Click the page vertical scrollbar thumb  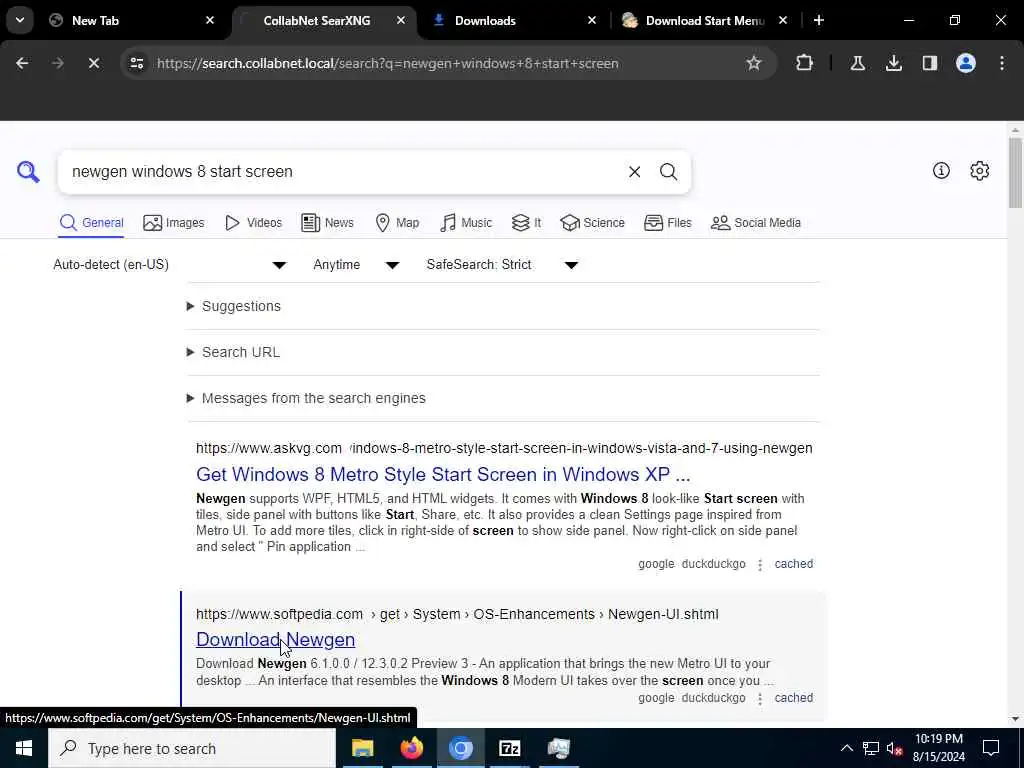1014,173
